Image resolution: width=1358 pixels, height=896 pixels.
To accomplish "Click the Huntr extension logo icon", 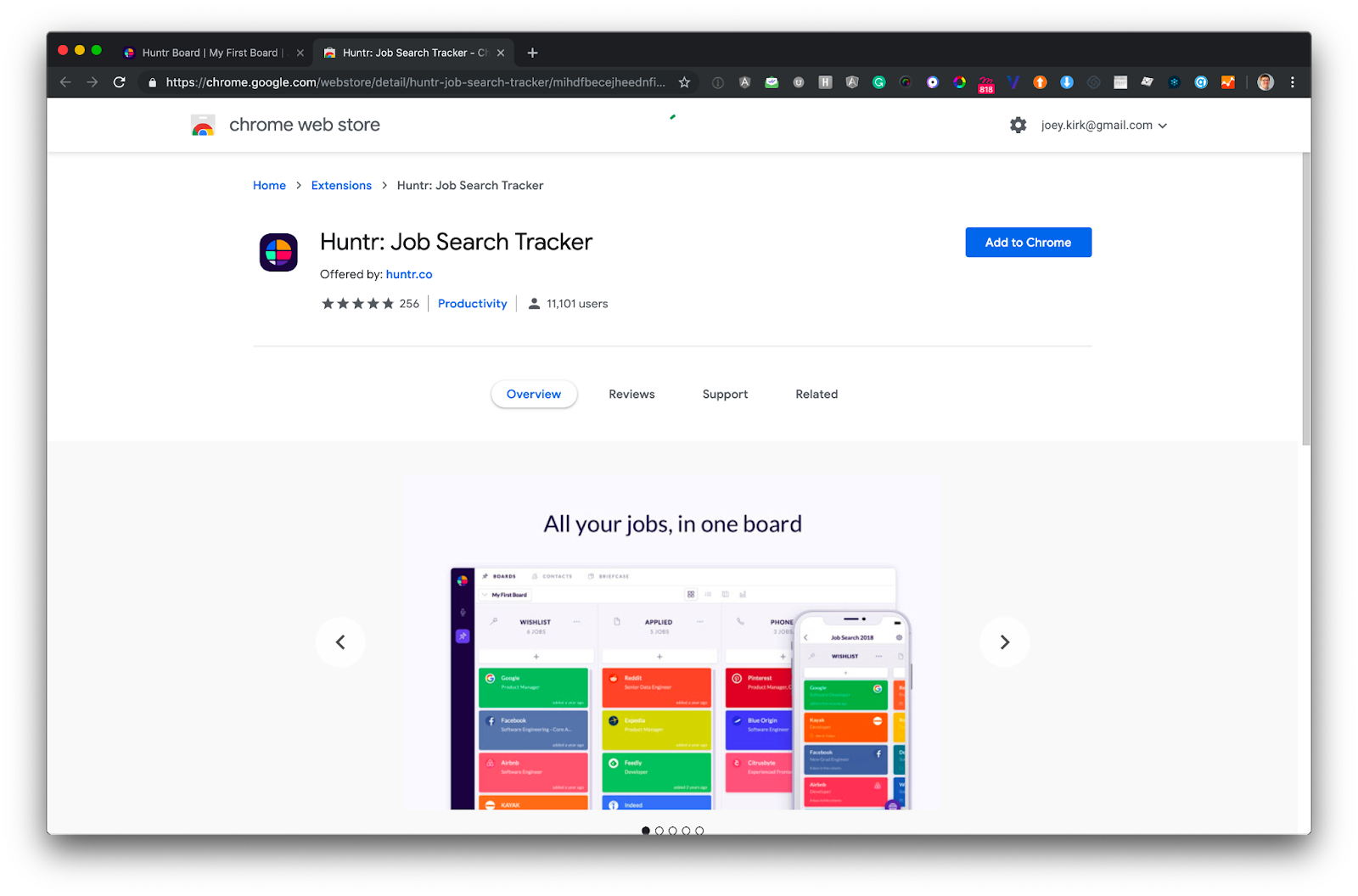I will [278, 252].
